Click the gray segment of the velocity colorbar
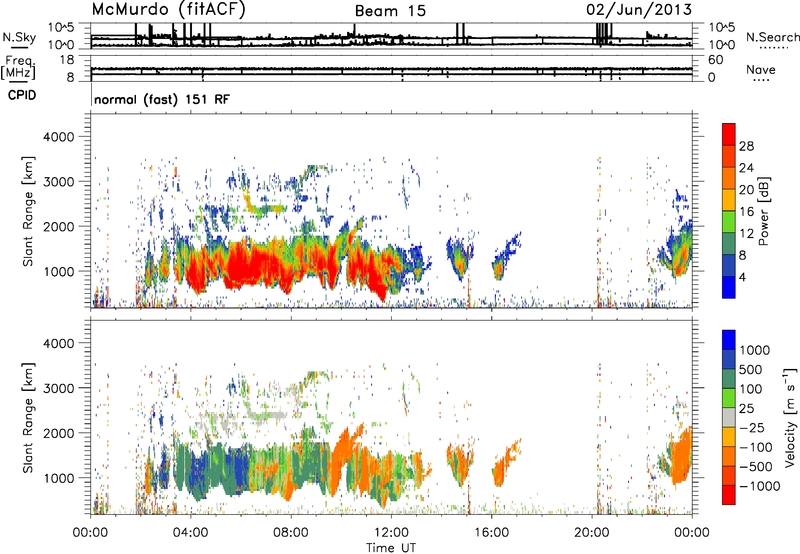The width and height of the screenshot is (800, 554). [x=729, y=417]
